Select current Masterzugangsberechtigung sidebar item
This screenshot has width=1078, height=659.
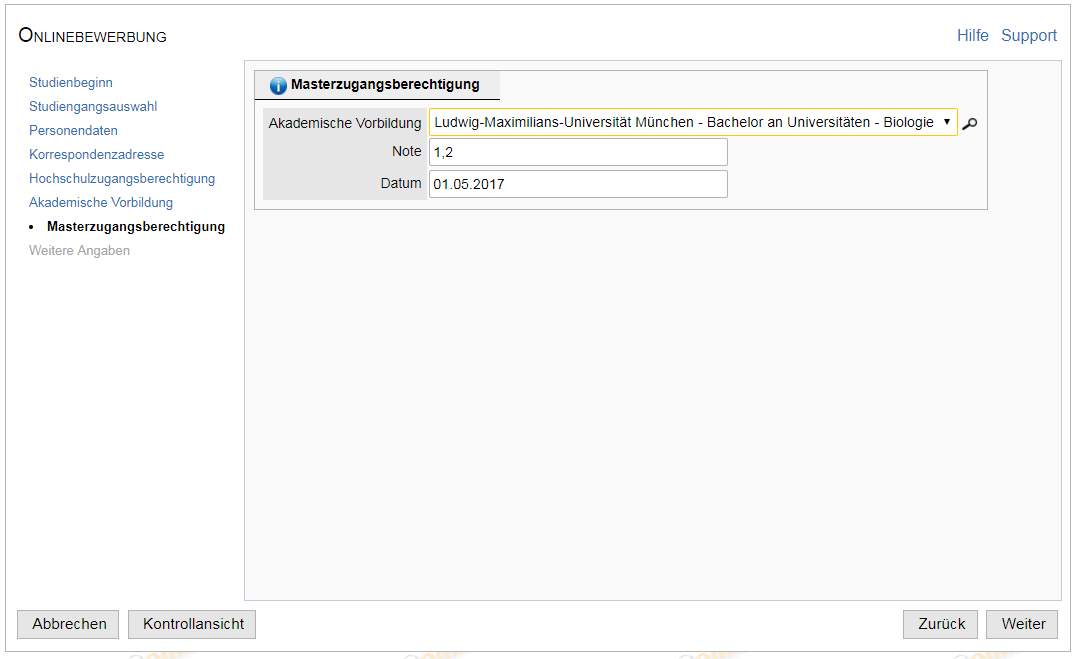[x=135, y=227]
